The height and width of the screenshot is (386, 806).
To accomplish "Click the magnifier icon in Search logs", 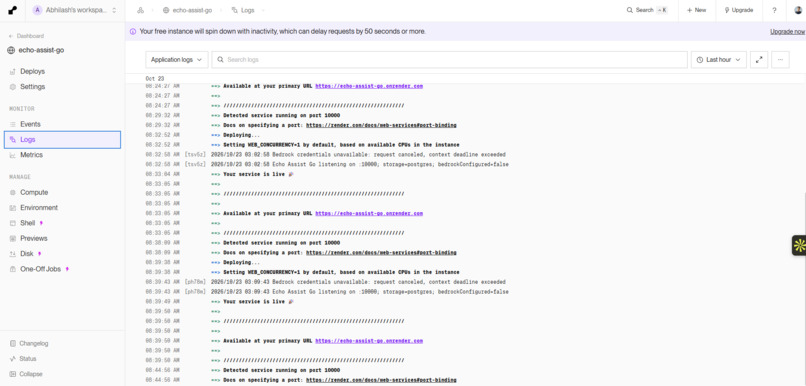I will tap(221, 60).
